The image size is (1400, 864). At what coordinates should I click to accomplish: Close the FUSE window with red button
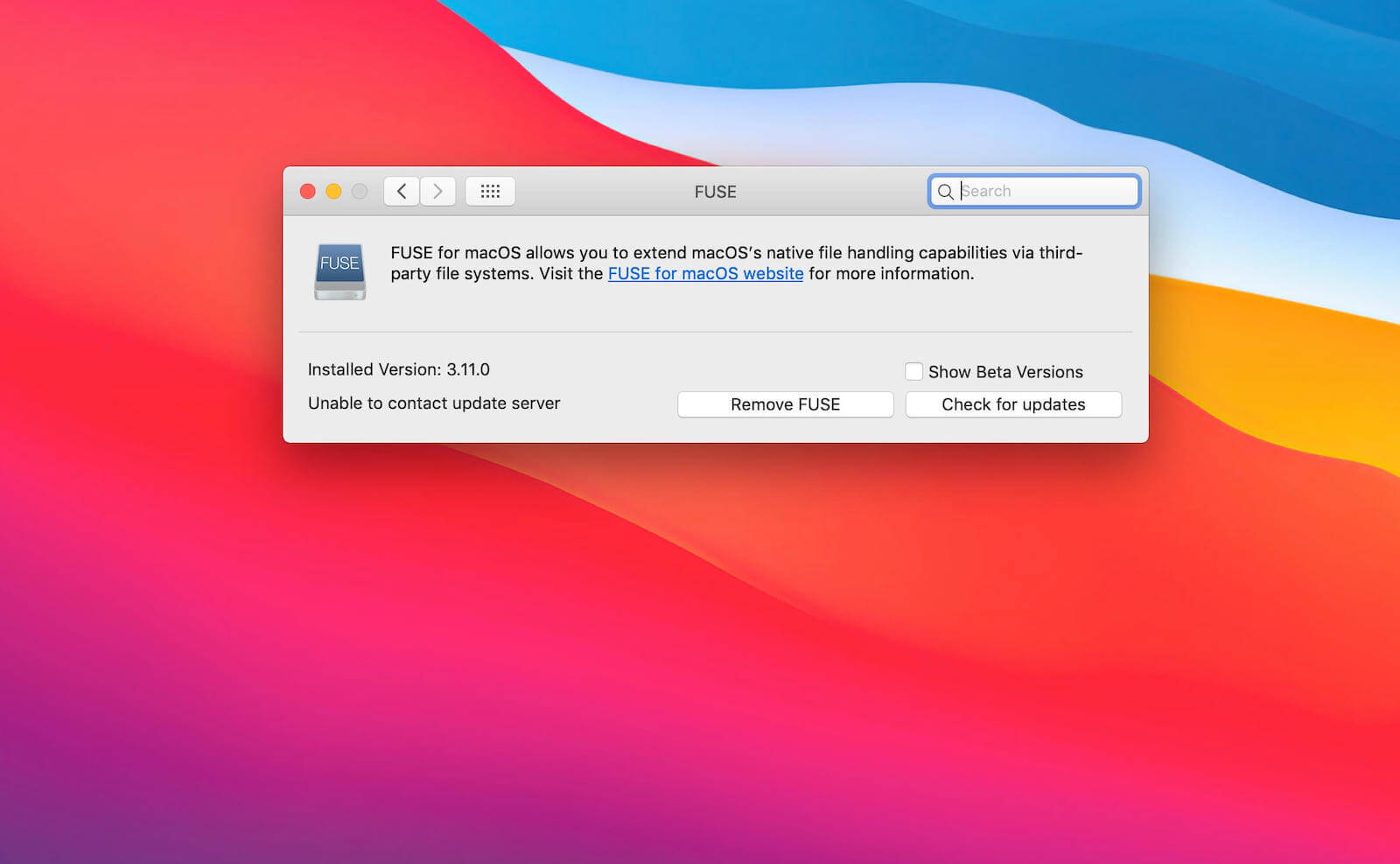[308, 191]
